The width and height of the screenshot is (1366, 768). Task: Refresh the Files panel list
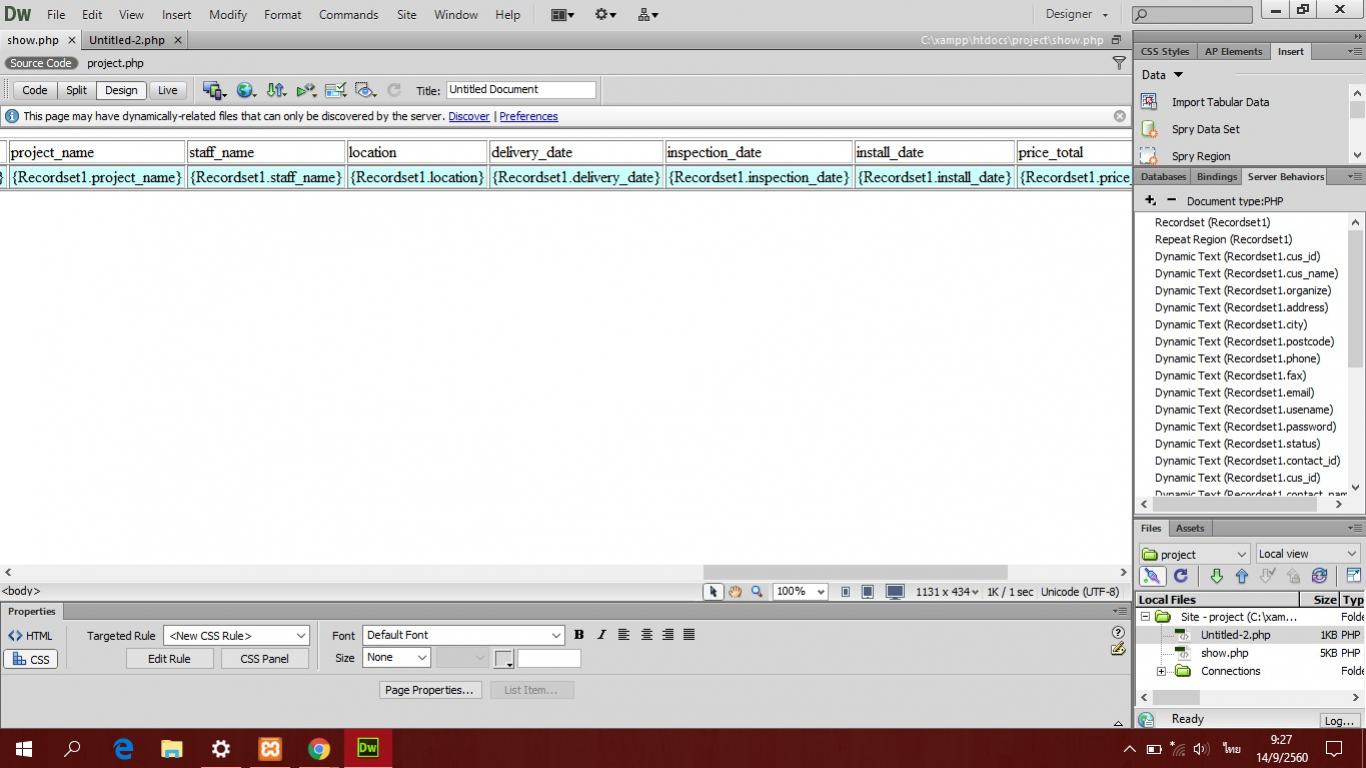tap(1180, 576)
